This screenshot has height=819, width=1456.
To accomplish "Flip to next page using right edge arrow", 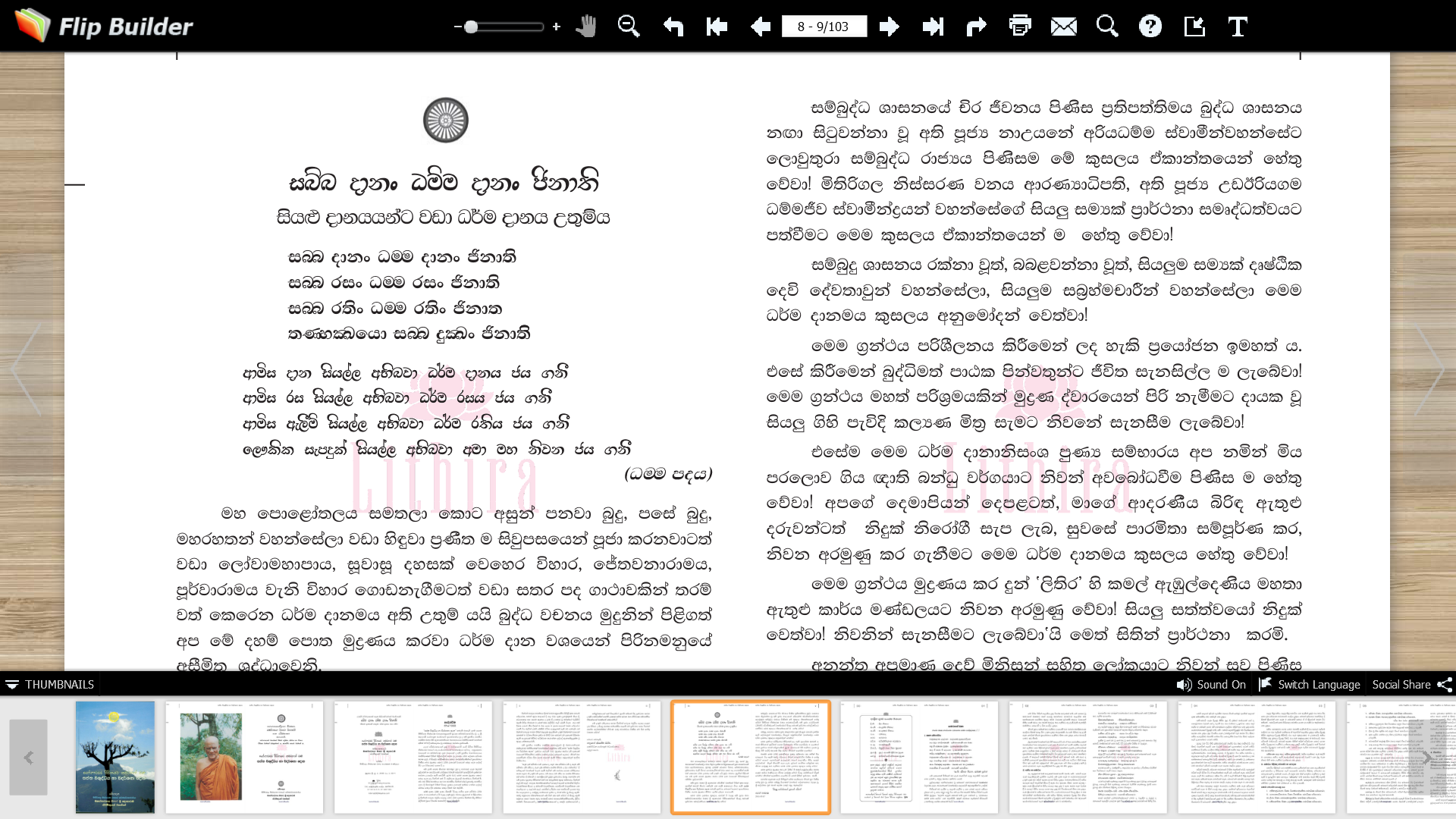I will coord(1429,369).
